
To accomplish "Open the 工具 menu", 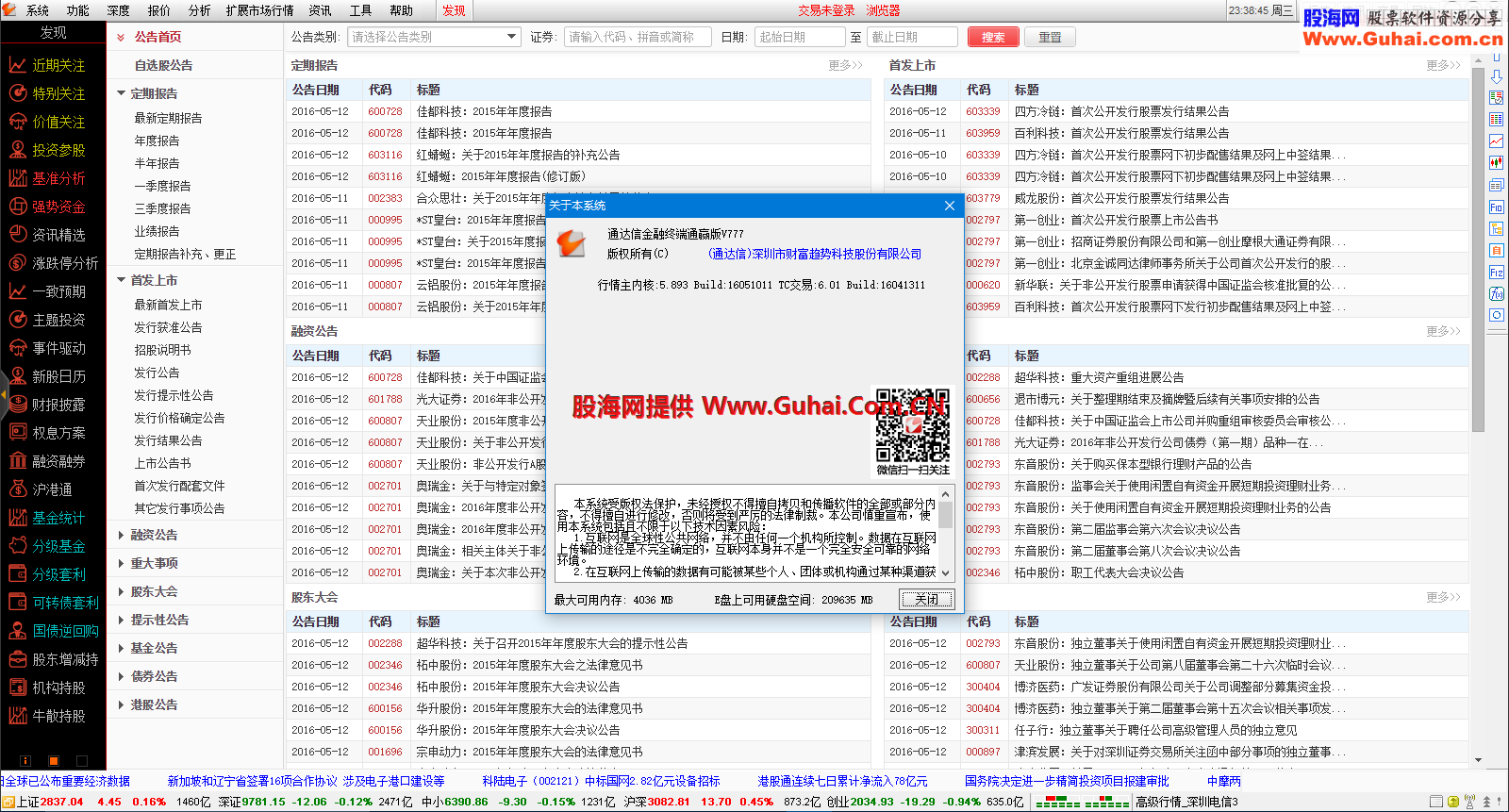I will click(361, 10).
